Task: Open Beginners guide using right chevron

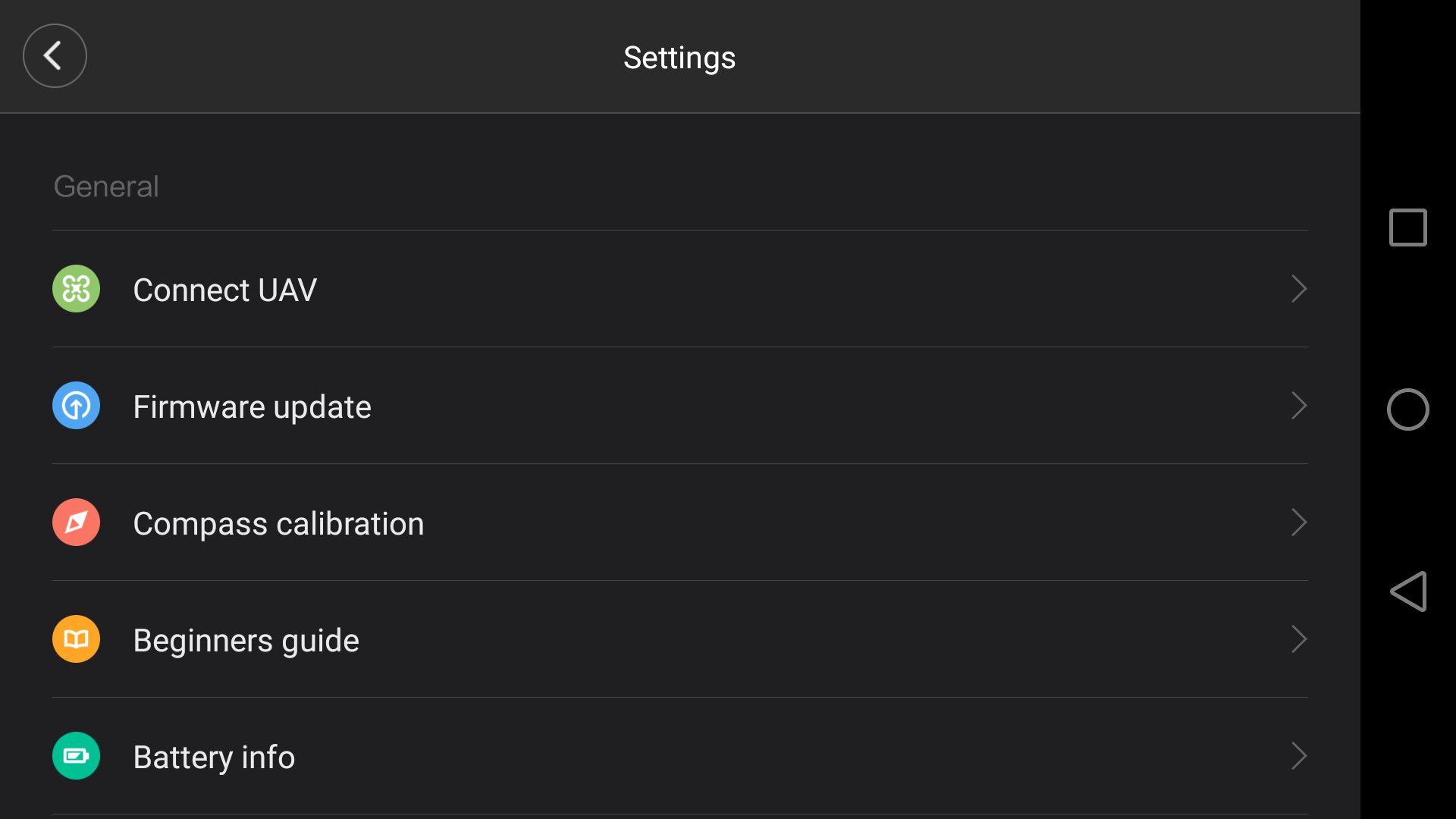Action: tap(1298, 639)
